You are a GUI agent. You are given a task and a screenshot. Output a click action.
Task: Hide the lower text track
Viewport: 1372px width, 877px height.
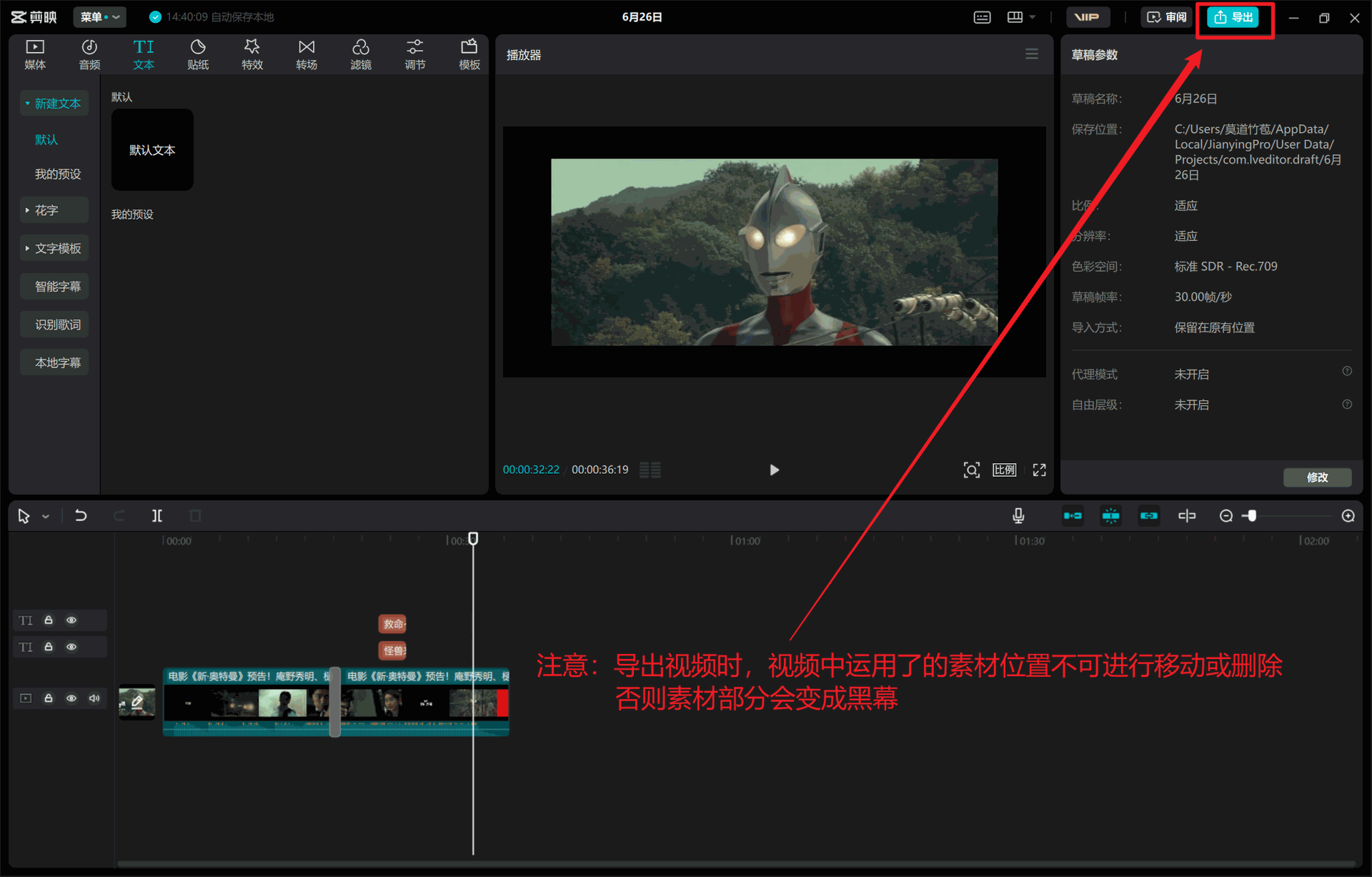(71, 647)
